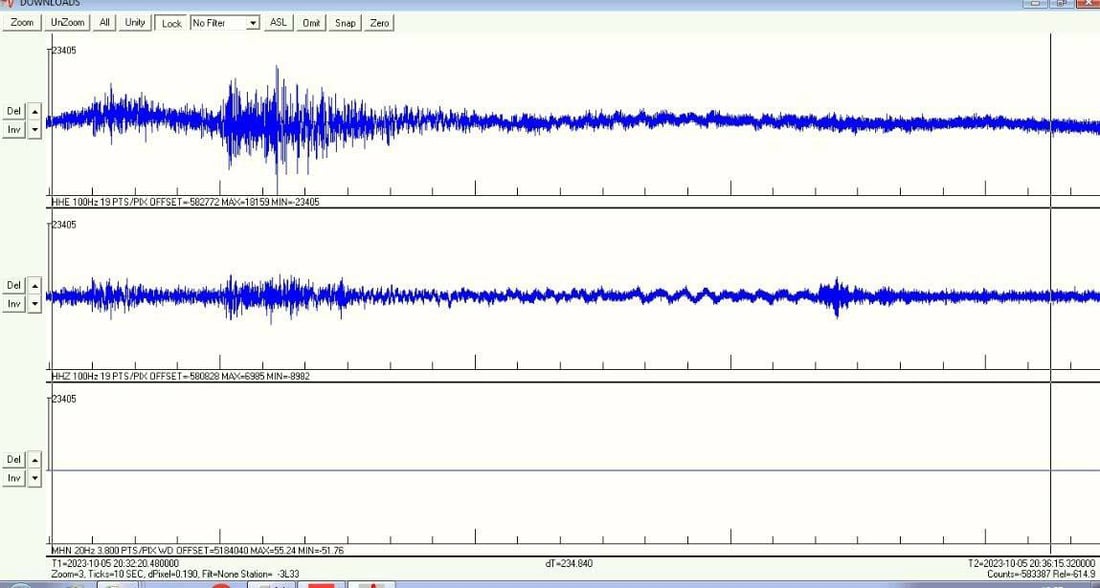Delete the HHE channel trace with Del
Viewport: 1100px width, 588px height.
[x=14, y=111]
